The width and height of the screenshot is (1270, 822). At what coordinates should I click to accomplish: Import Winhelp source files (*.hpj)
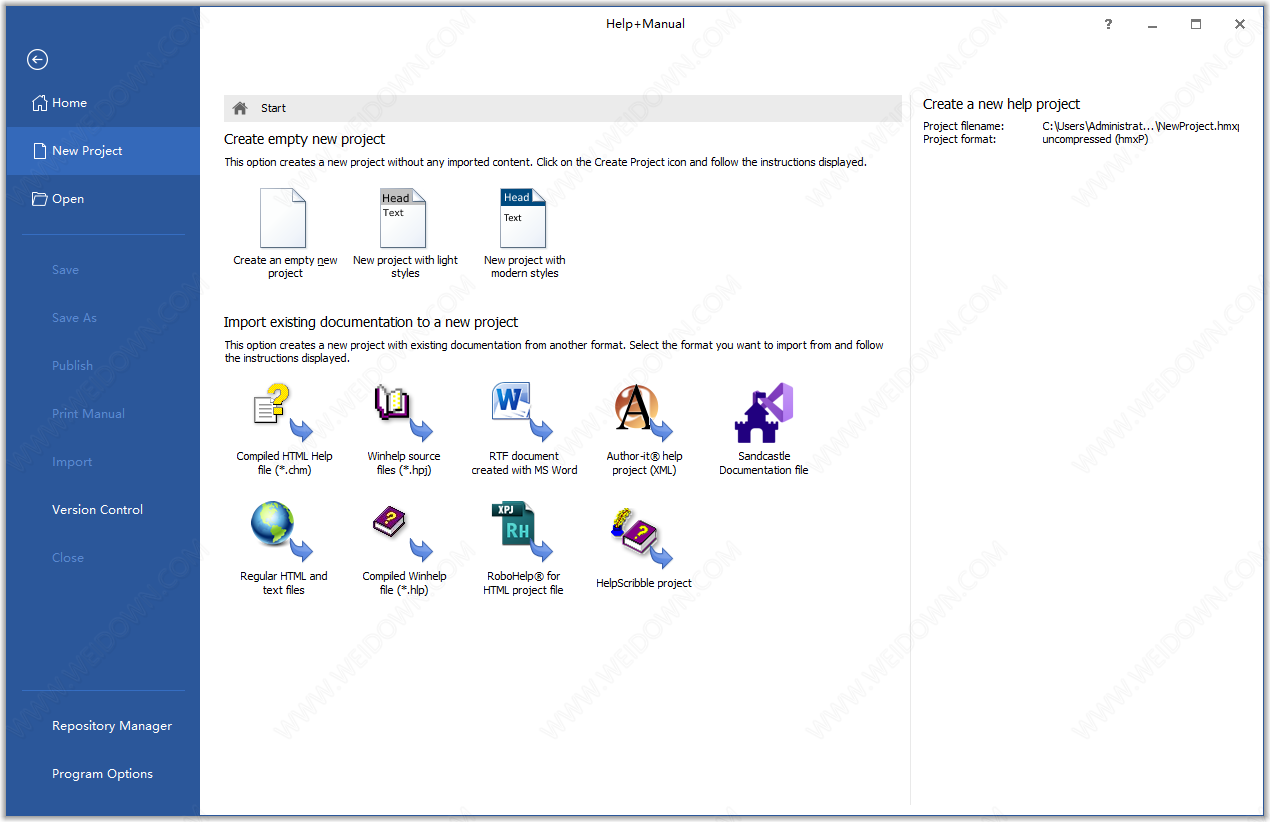click(x=403, y=413)
